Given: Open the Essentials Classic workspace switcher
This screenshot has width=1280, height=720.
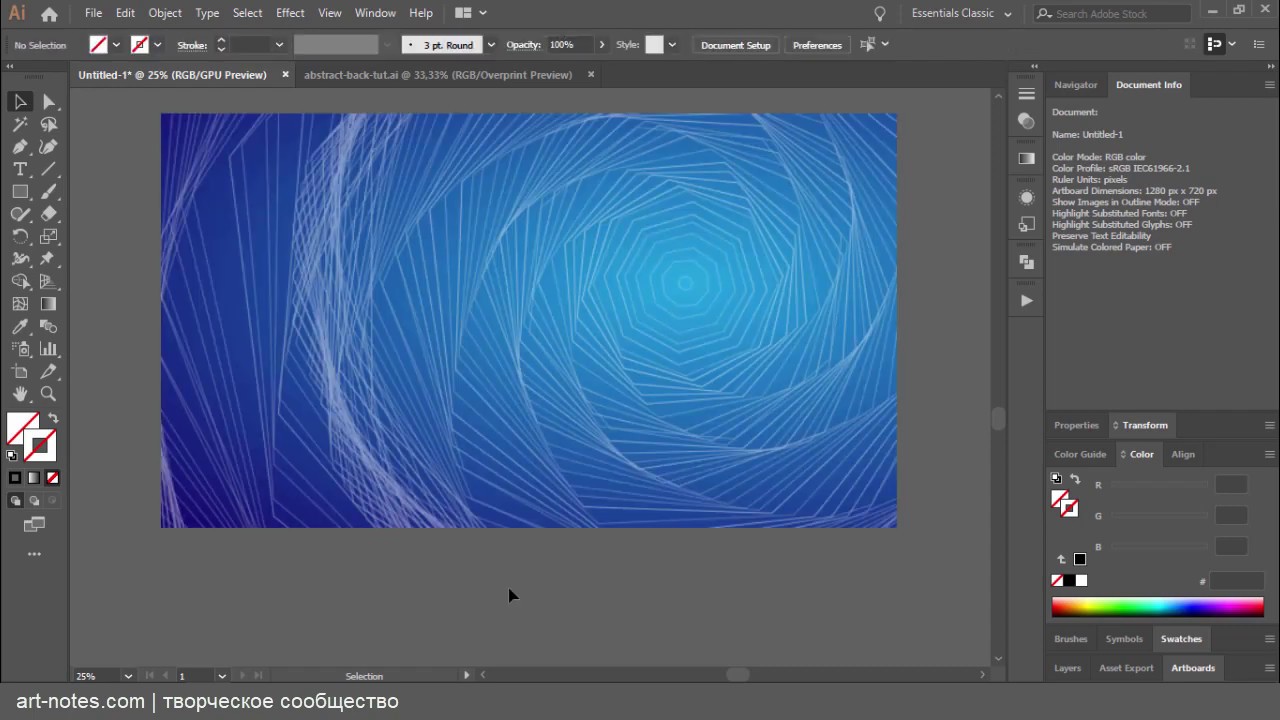Looking at the screenshot, I should point(961,13).
